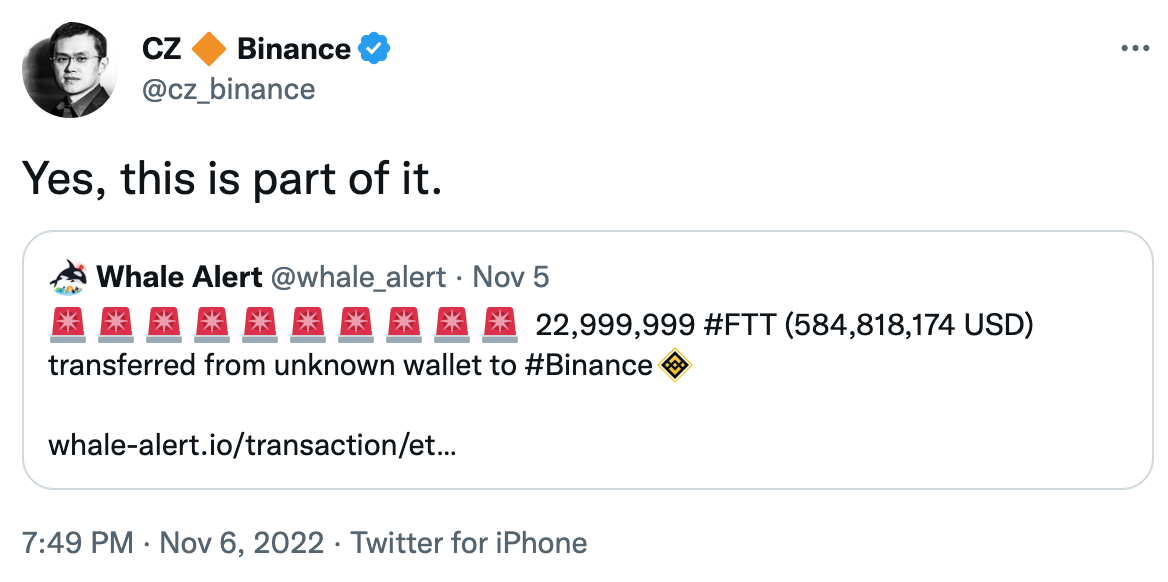Screen dimensions: 1168x582
Task: Click CZ's profile avatar photo
Action: pos(71,69)
